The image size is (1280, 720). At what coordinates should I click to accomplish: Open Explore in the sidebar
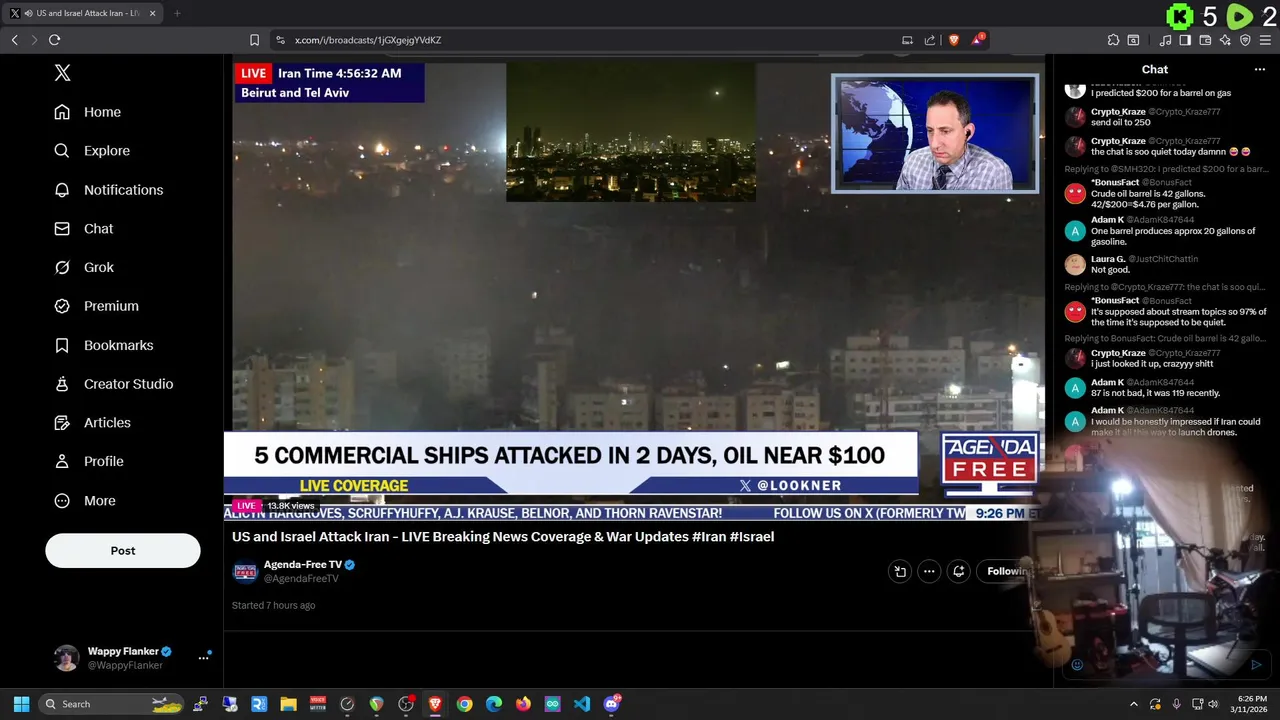(92, 151)
